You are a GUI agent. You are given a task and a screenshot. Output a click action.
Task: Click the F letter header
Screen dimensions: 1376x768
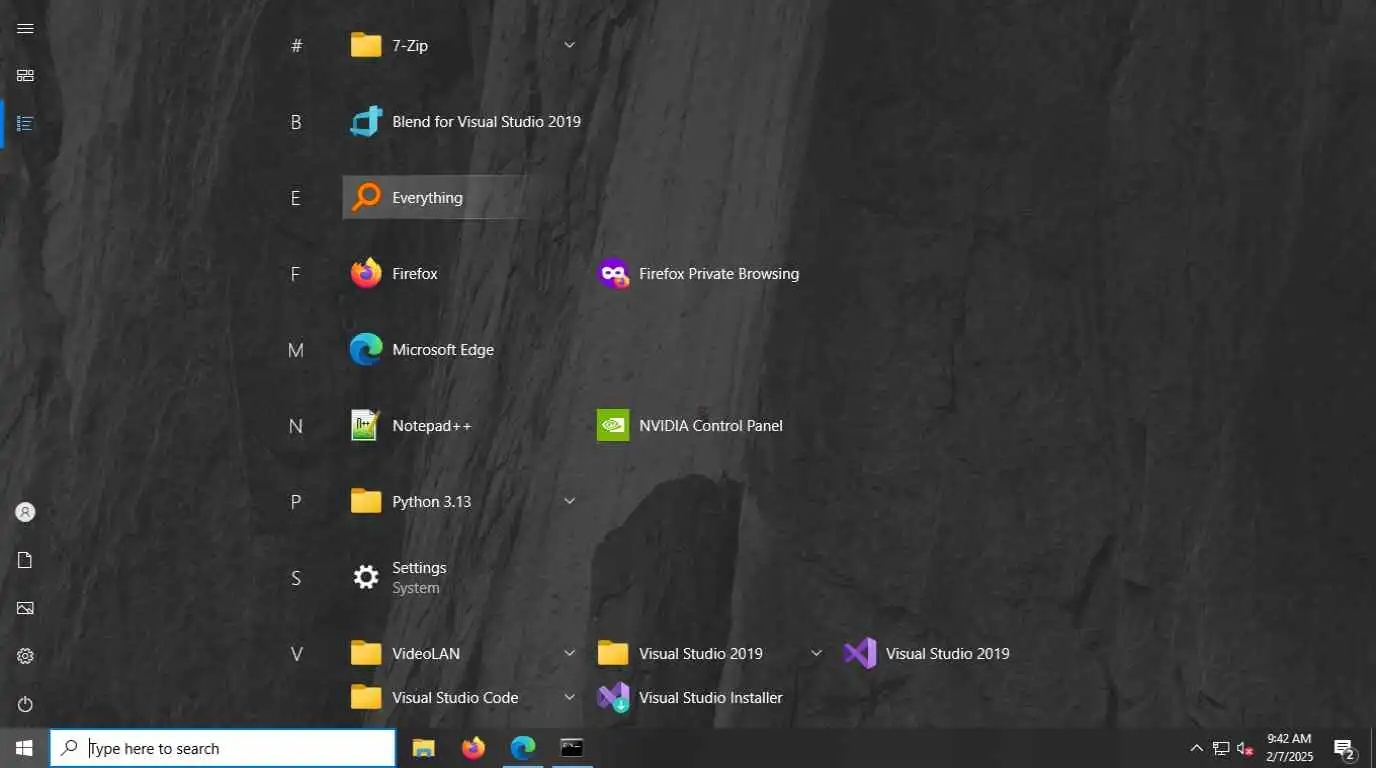point(296,274)
